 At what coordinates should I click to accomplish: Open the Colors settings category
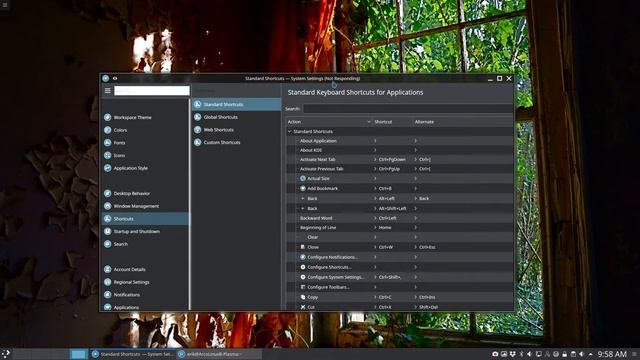(x=145, y=130)
